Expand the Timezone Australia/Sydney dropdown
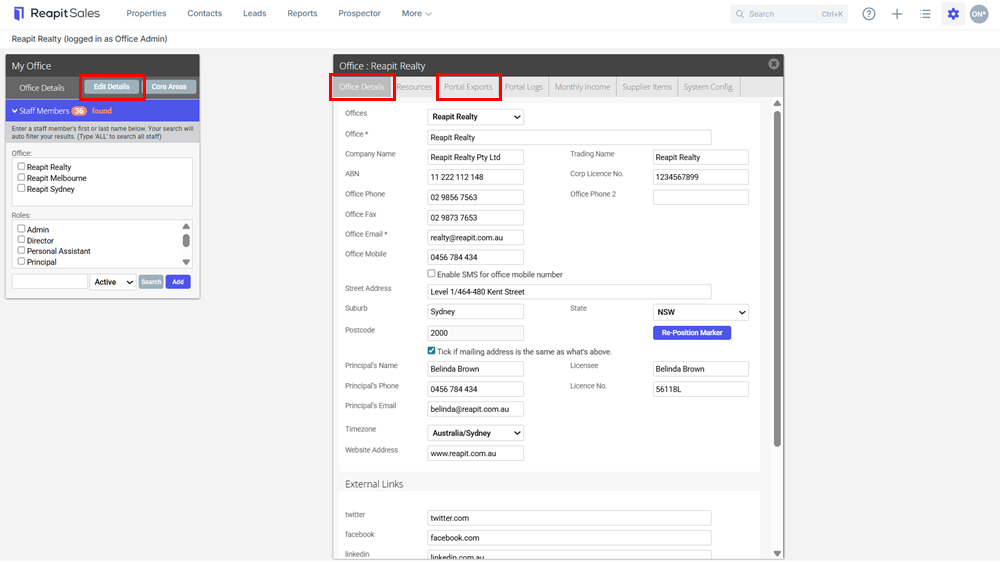This screenshot has width=1000, height=563. pos(475,433)
